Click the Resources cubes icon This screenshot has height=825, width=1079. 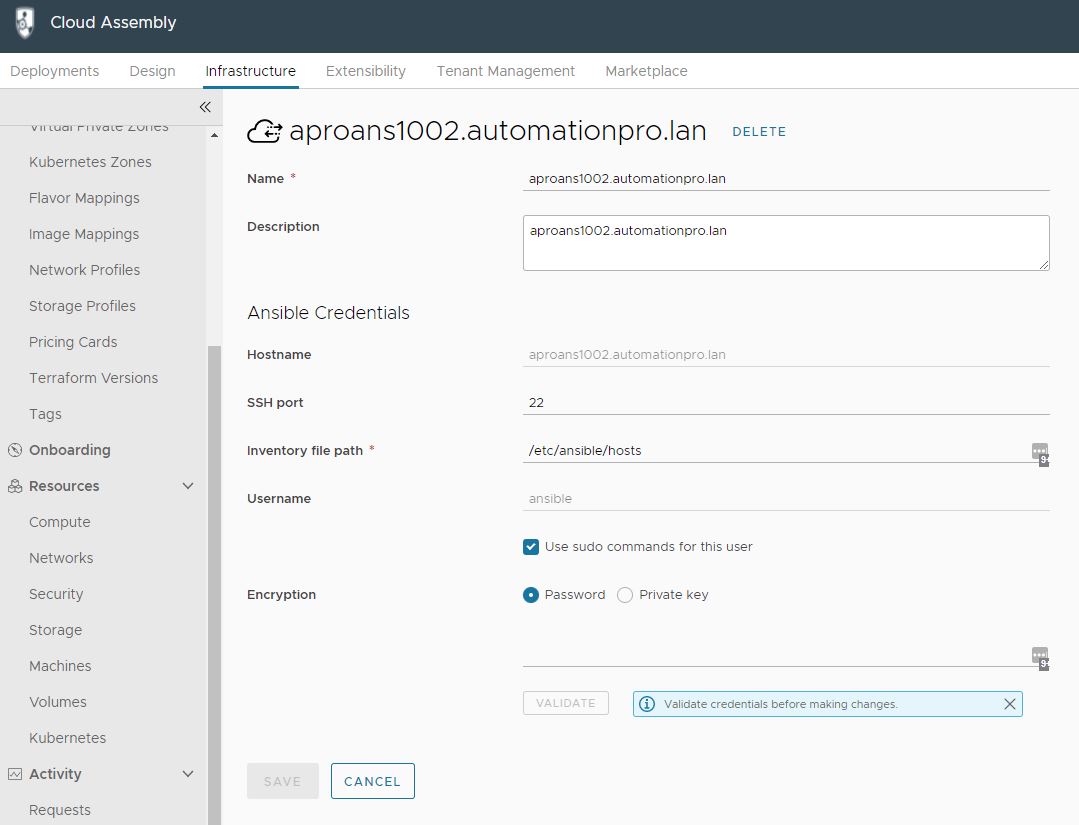click(x=15, y=486)
